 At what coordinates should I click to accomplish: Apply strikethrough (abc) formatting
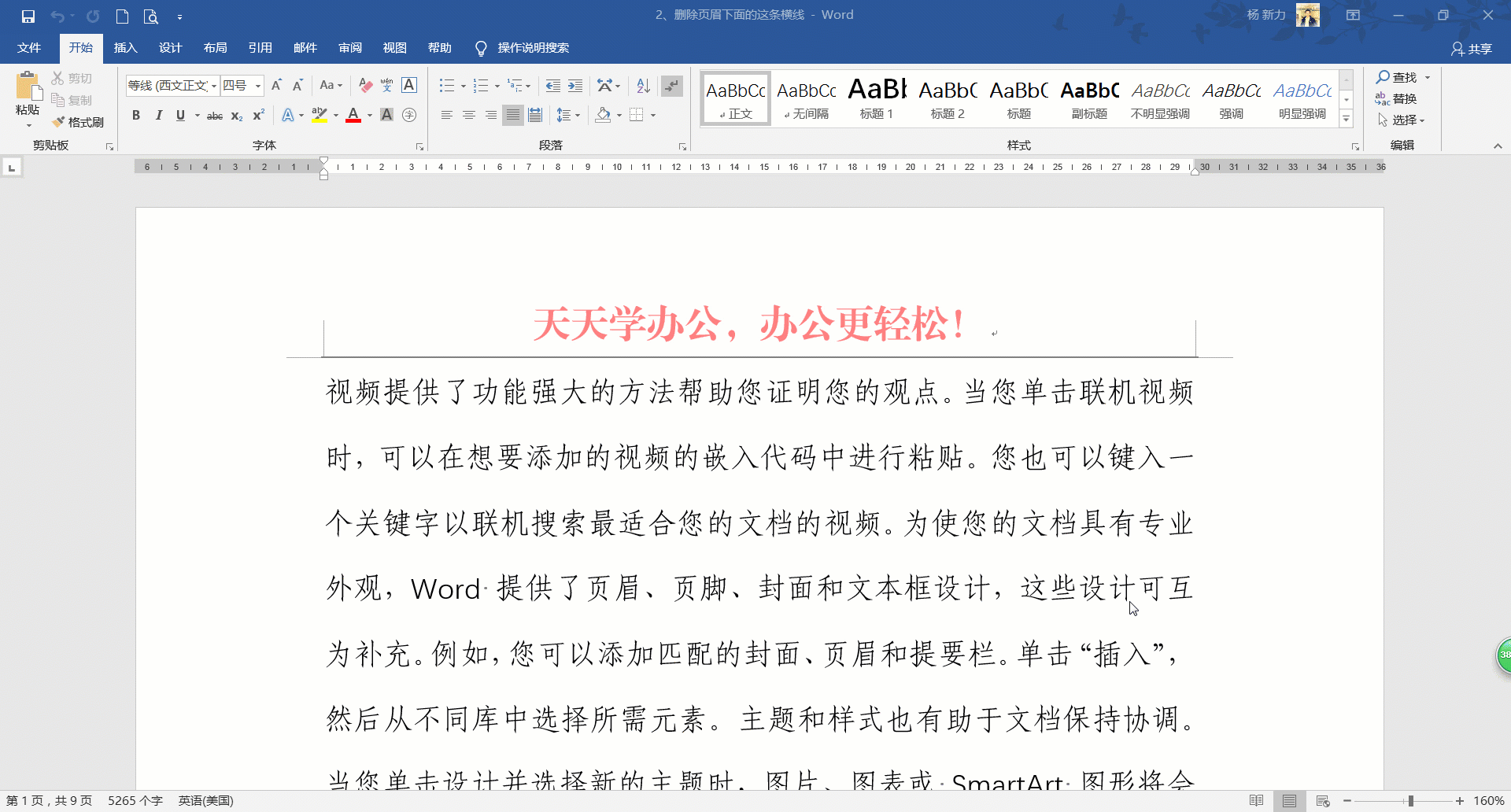point(214,116)
